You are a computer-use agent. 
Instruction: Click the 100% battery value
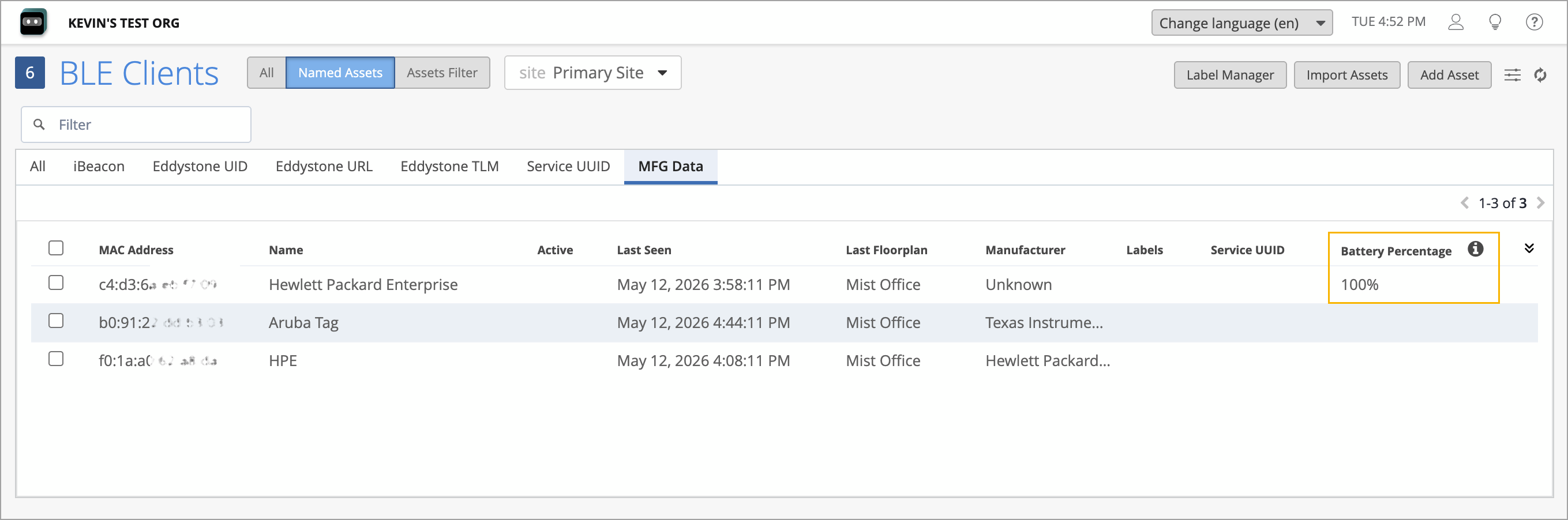tap(1359, 285)
